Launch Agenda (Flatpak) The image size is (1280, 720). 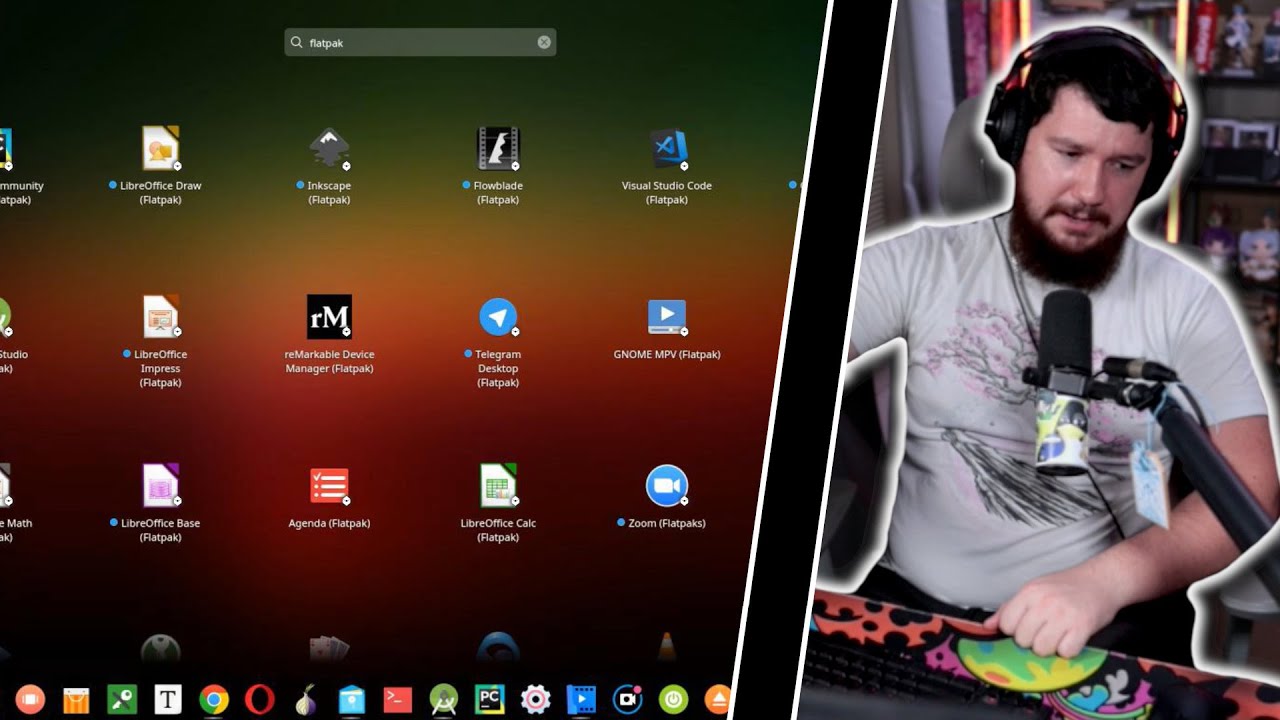click(x=329, y=486)
